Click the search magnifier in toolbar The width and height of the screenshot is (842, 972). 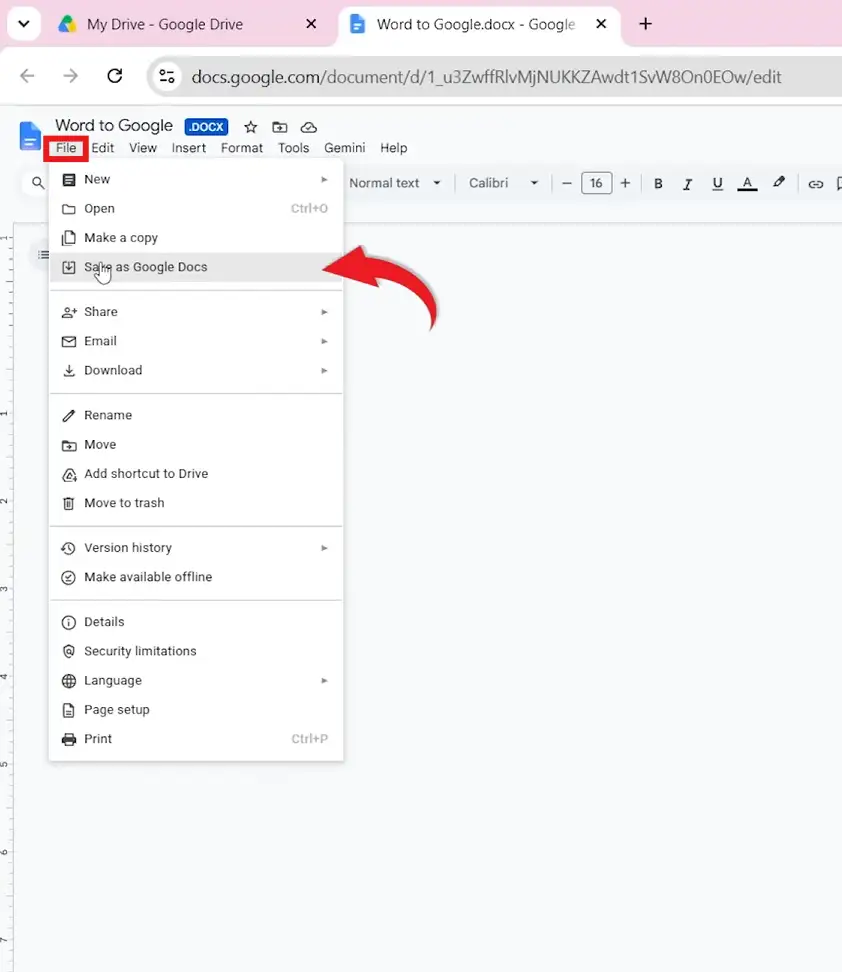pyautogui.click(x=38, y=183)
